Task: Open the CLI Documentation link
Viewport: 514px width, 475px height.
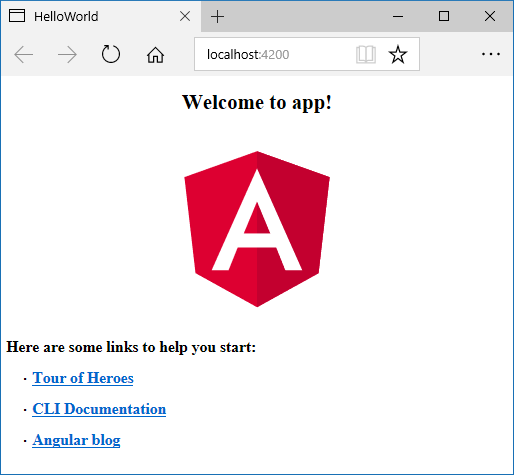Action: [x=99, y=409]
